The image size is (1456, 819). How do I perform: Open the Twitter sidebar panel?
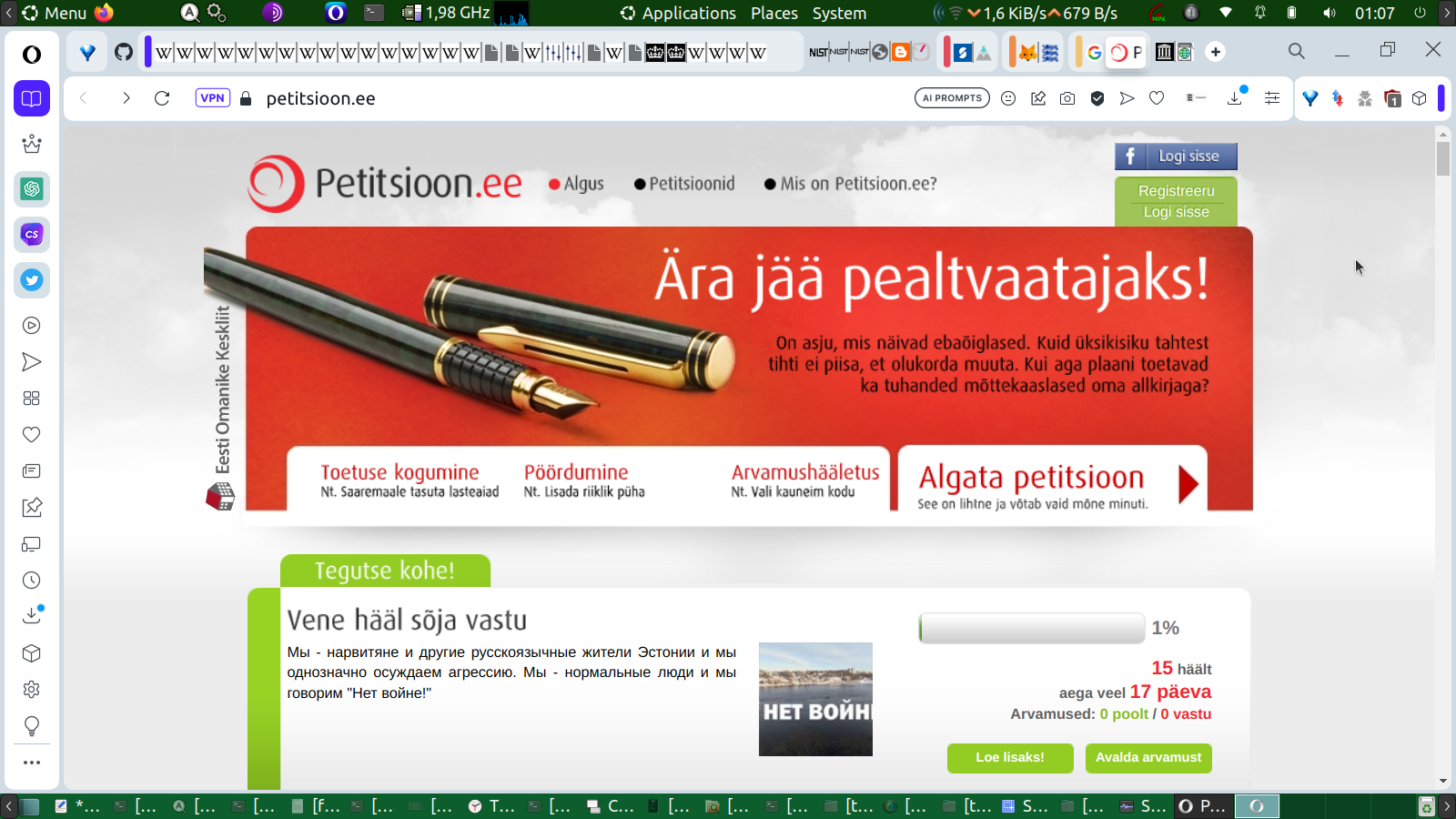click(32, 280)
